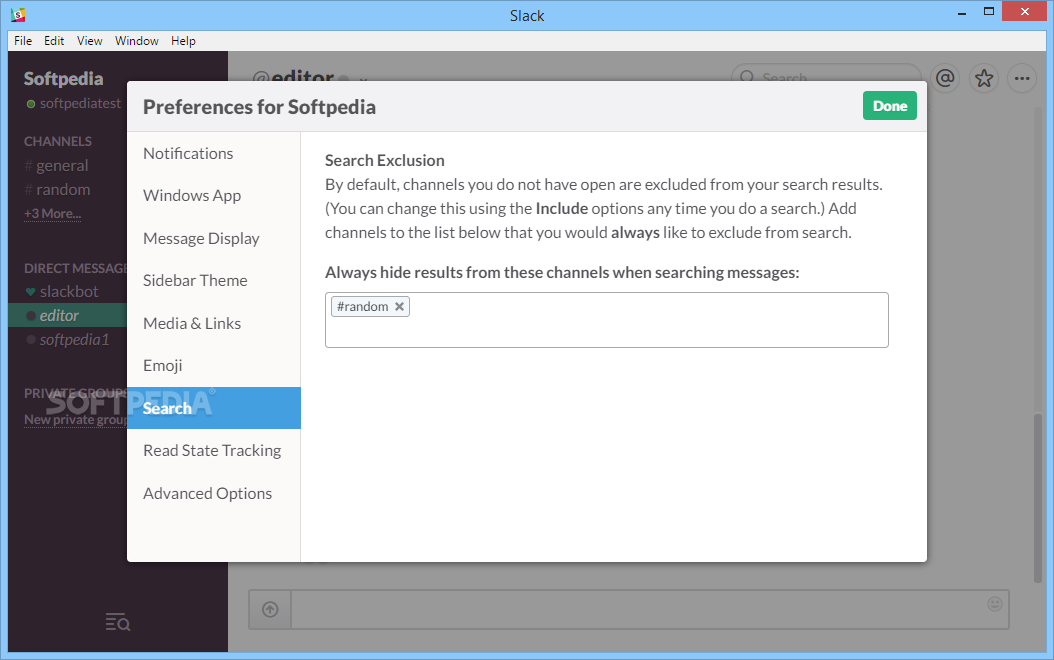The width and height of the screenshot is (1054, 660).
Task: Open softpedia1 direct message
Action: pos(74,339)
